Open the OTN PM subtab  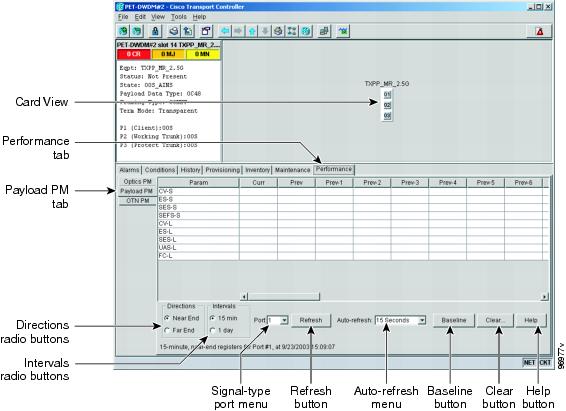(138, 201)
